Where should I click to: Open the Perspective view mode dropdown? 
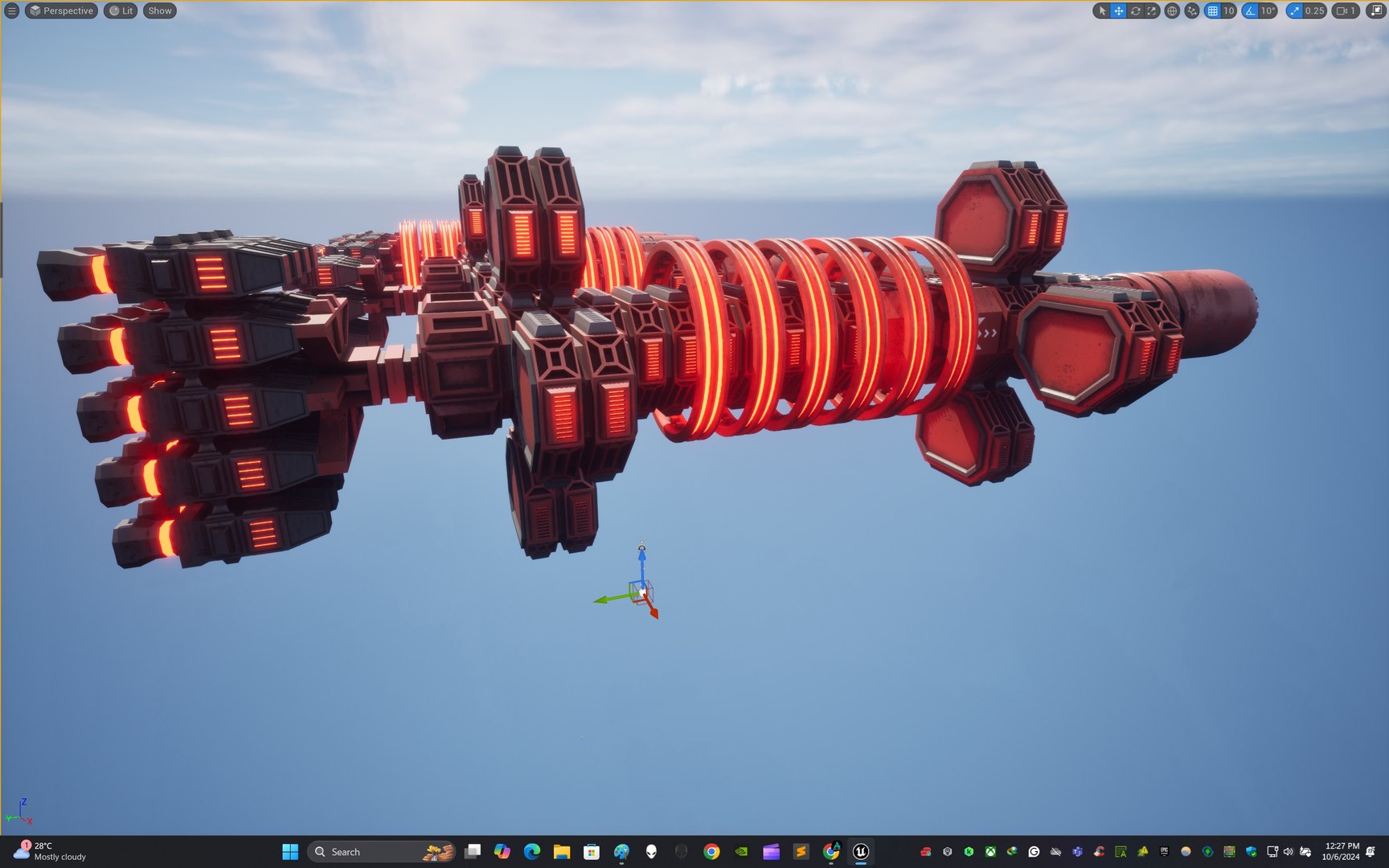pos(62,10)
